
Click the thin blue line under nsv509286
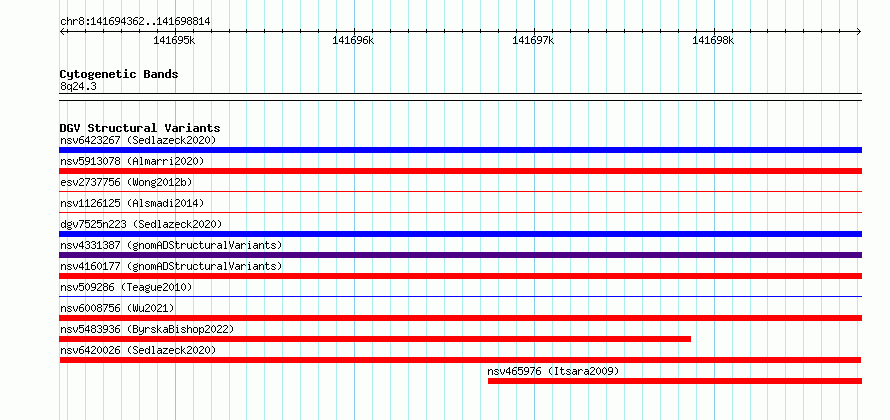tap(460, 296)
